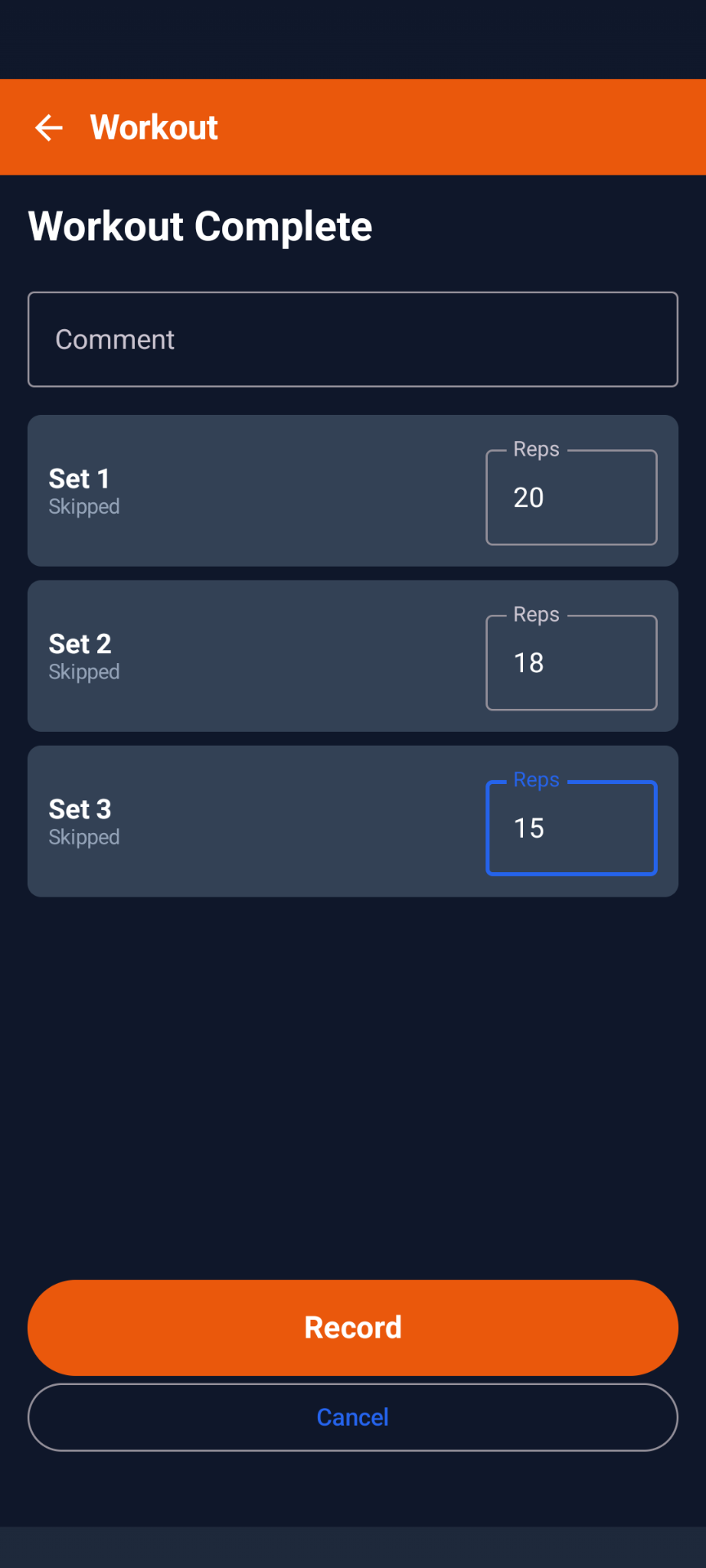The height and width of the screenshot is (1568, 706).
Task: Tap the Workout Complete heading
Action: (x=200, y=226)
